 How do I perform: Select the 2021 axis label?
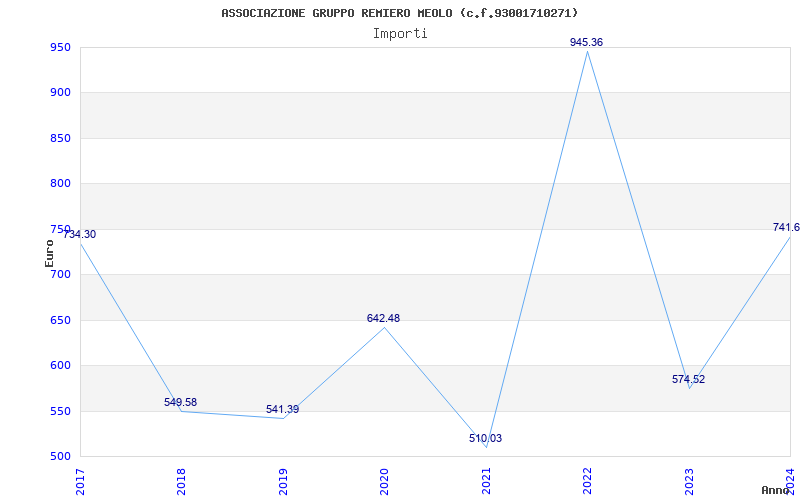tap(486, 482)
